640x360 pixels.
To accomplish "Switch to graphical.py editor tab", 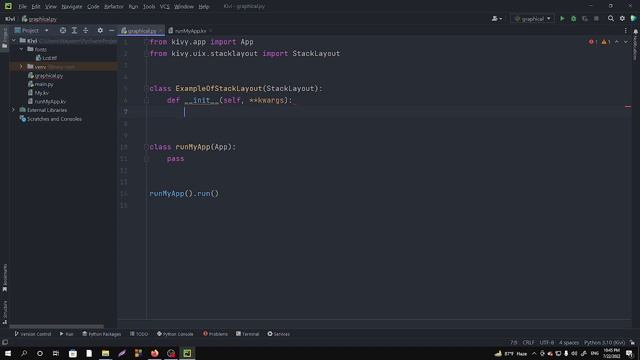I will [141, 31].
